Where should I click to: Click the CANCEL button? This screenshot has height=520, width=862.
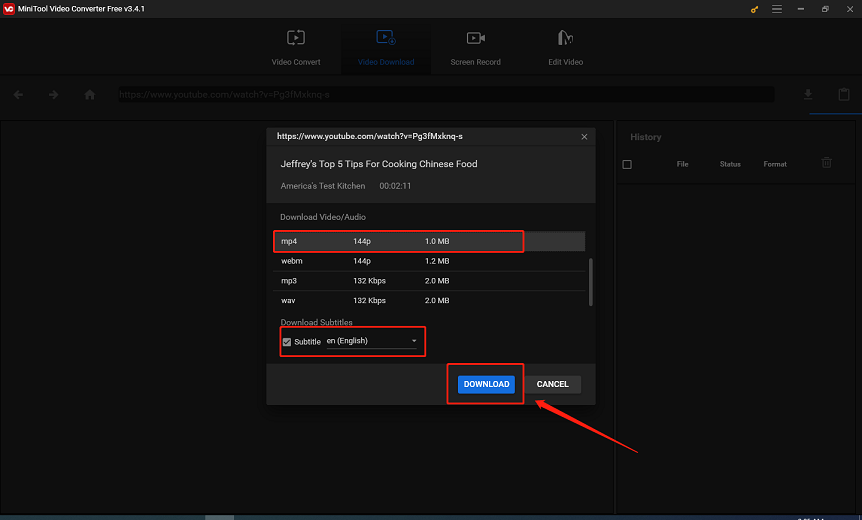pos(552,384)
